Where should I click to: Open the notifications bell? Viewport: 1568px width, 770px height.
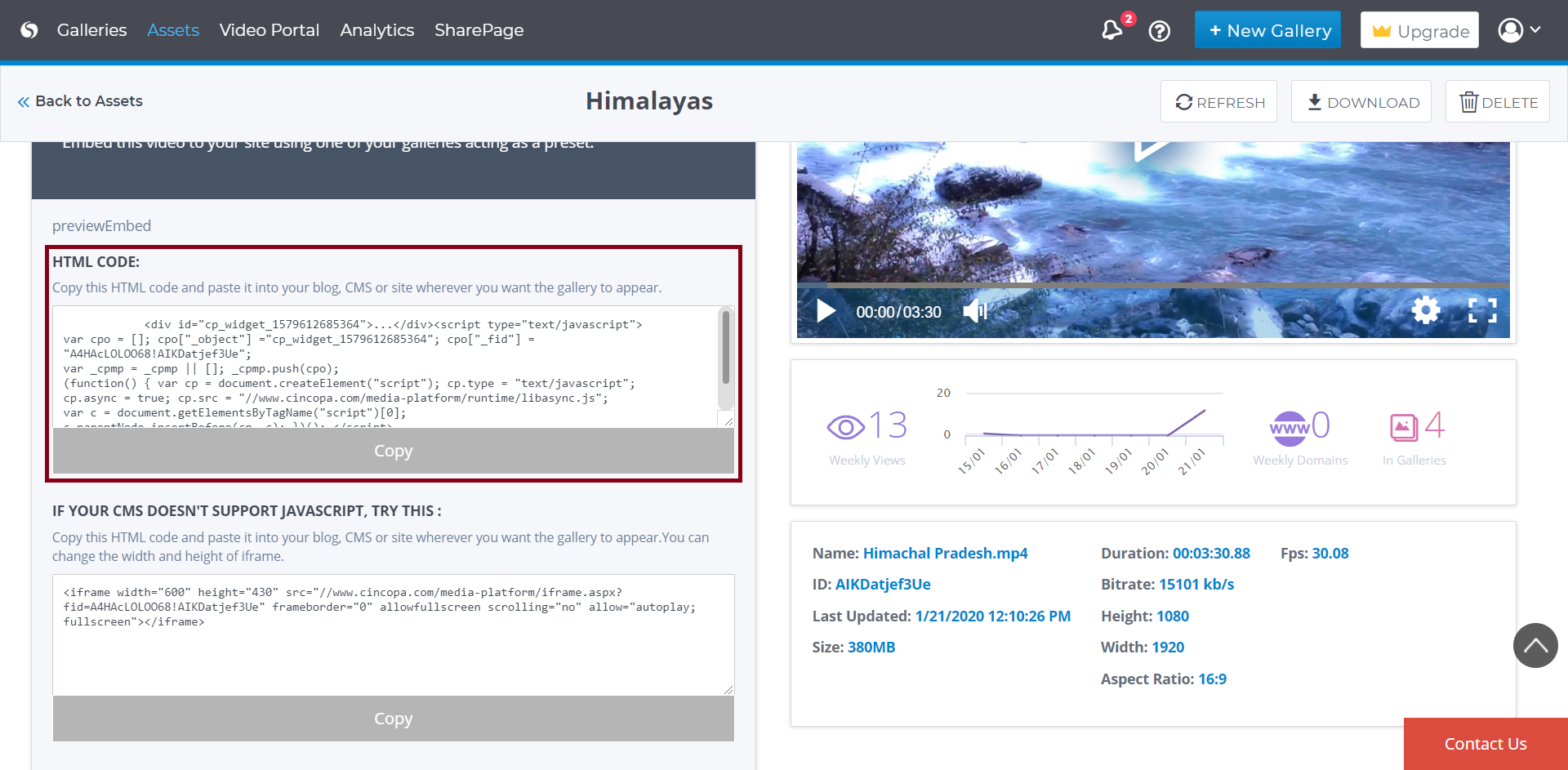(1111, 30)
